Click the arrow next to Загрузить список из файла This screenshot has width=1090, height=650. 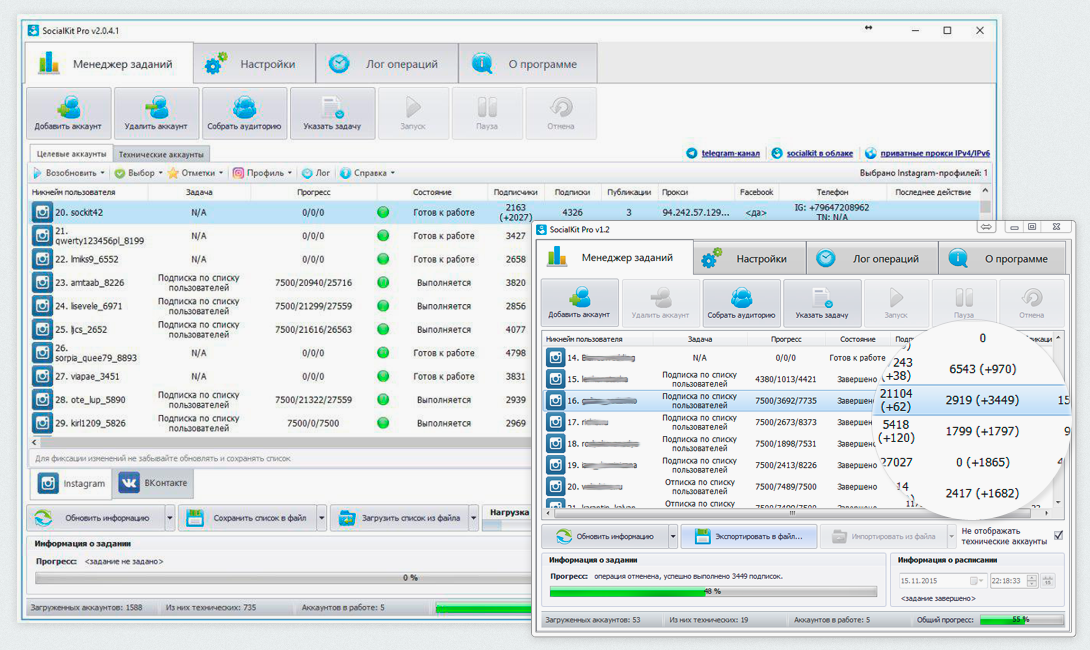pos(473,518)
